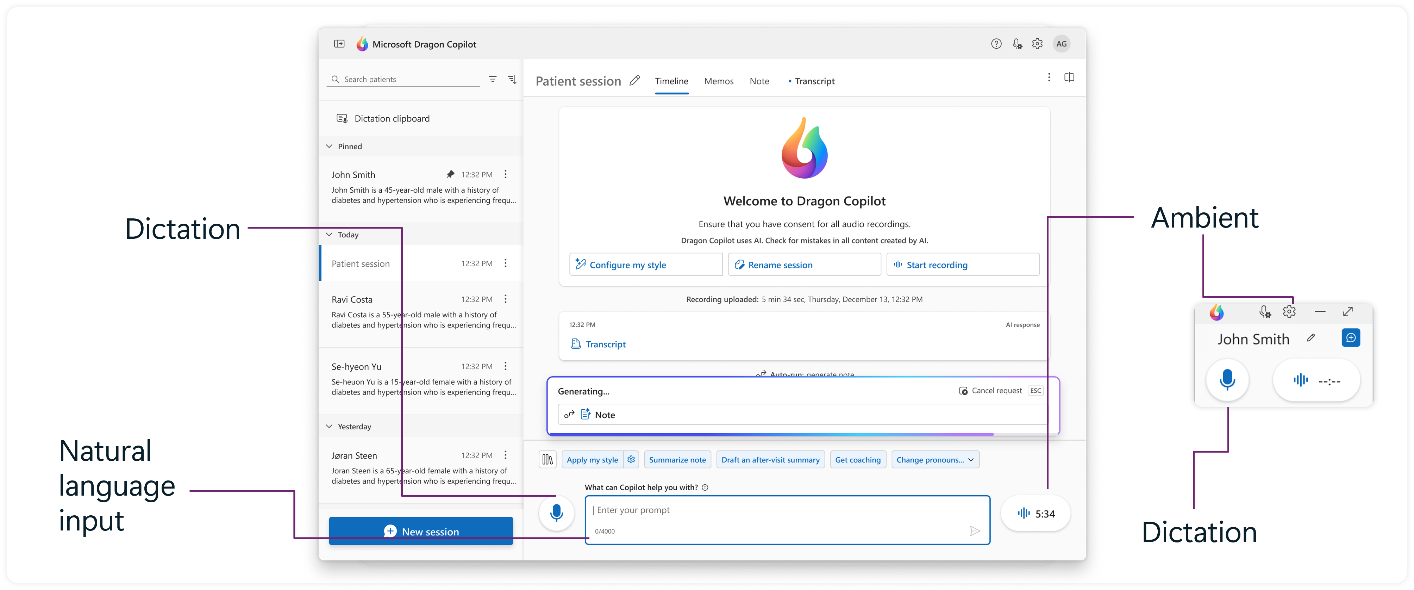Collapse the Today section
This screenshot has width=1414, height=590.
click(330, 235)
